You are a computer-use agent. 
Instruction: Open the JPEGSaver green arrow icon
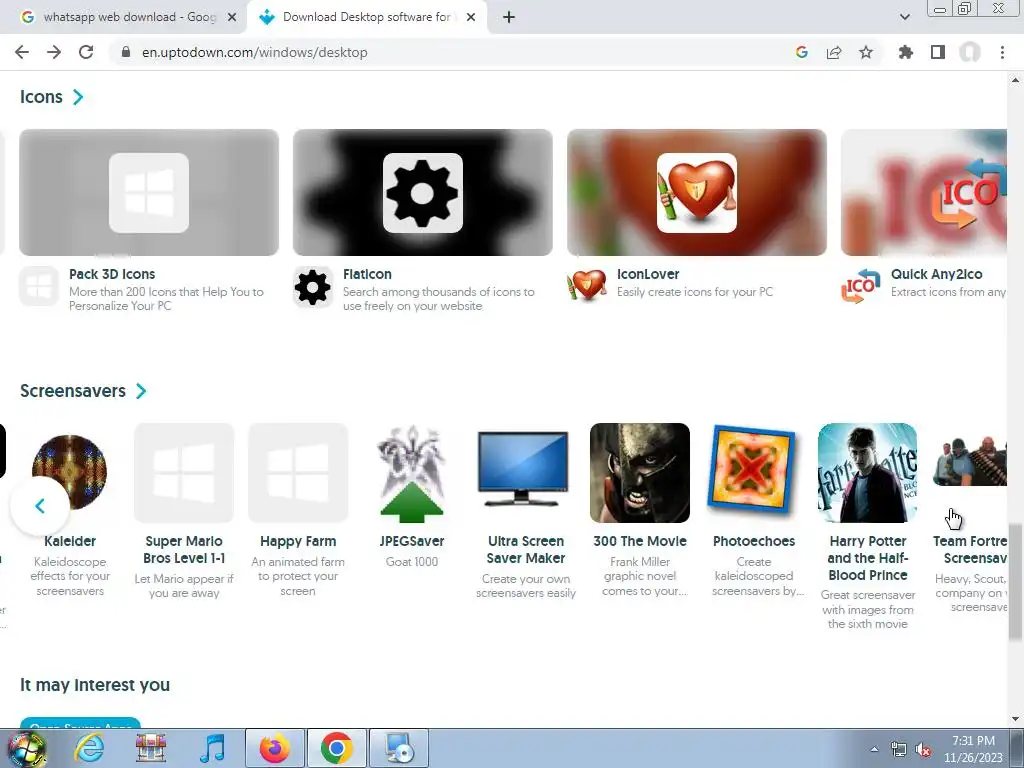coord(411,473)
